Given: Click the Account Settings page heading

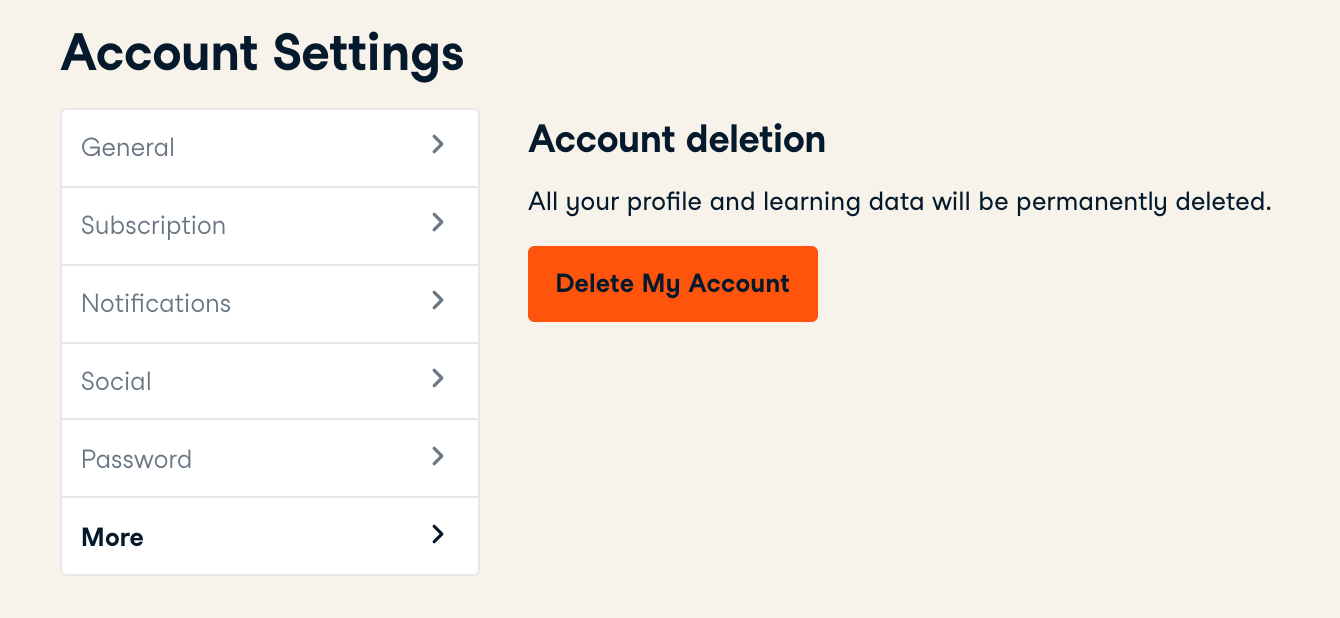Looking at the screenshot, I should click(262, 53).
